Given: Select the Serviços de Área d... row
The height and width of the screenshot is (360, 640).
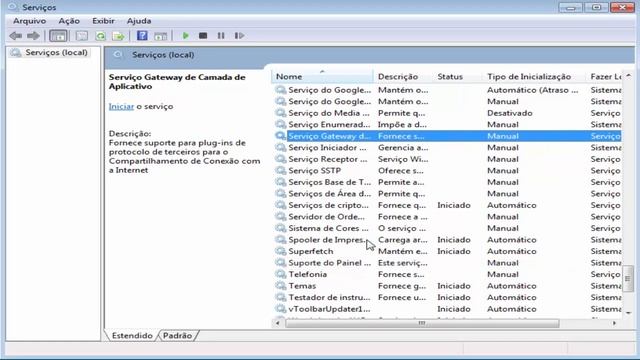Looking at the screenshot, I should [x=448, y=193].
